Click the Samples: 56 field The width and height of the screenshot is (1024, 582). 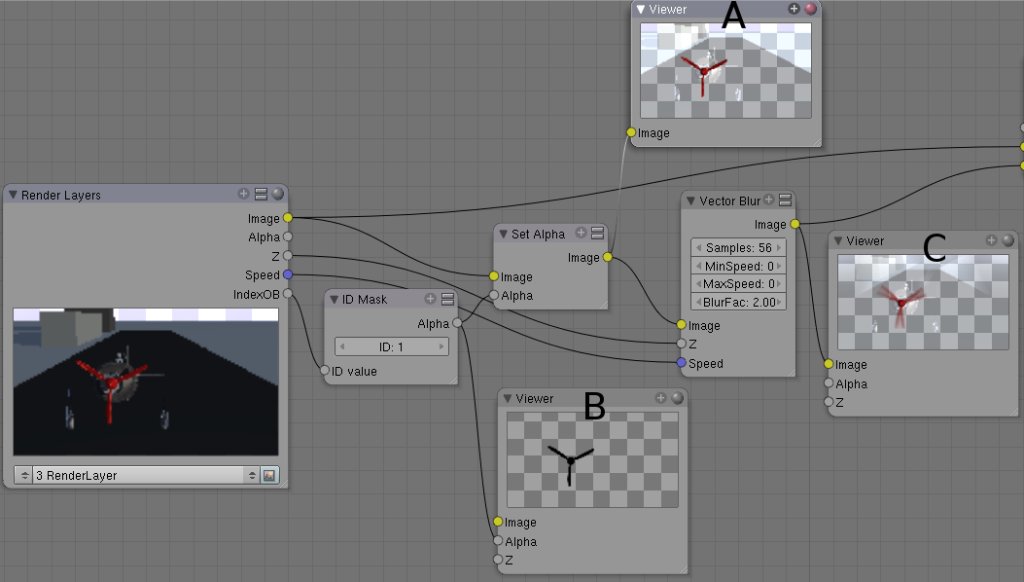739,248
